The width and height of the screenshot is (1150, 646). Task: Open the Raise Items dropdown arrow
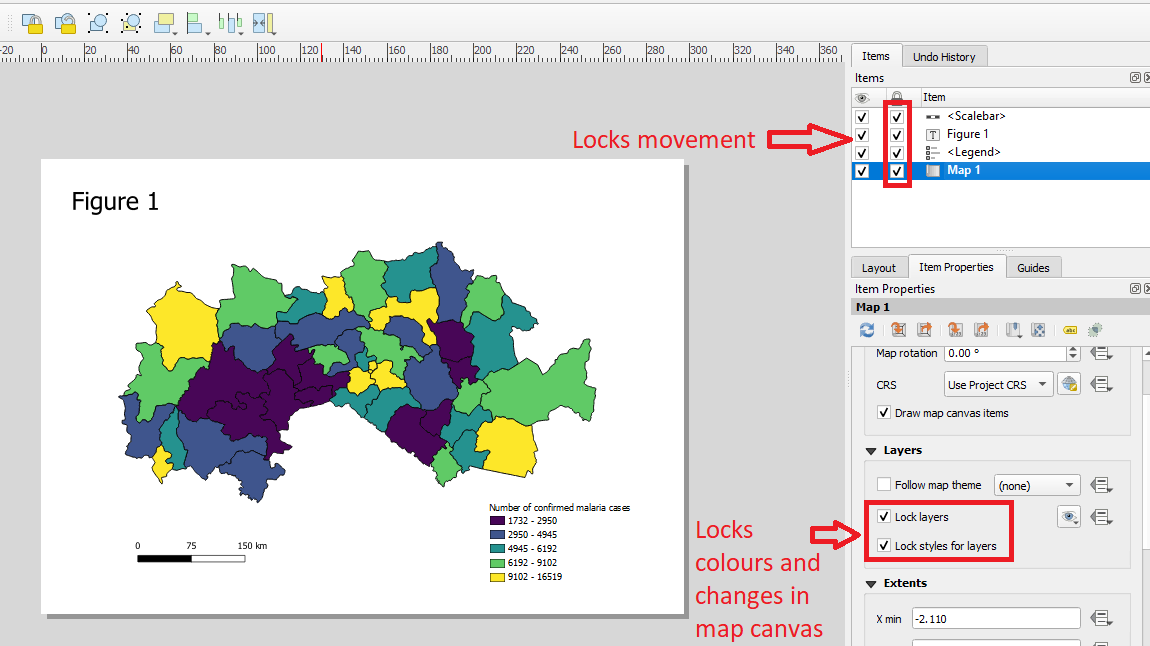pos(175,32)
